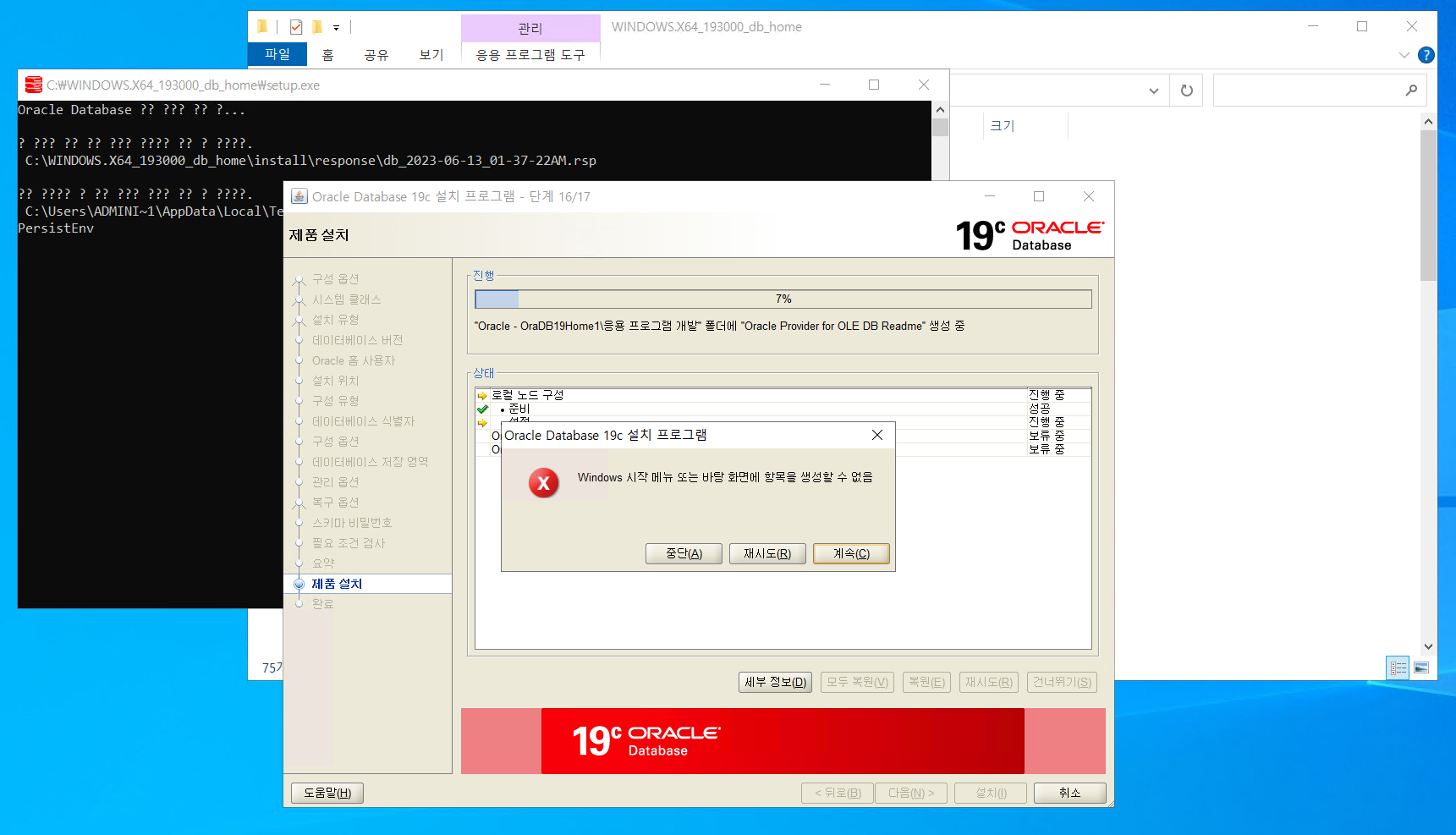Viewport: 1456px width, 835px height.
Task: Click the 준비 status row
Action: point(783,409)
